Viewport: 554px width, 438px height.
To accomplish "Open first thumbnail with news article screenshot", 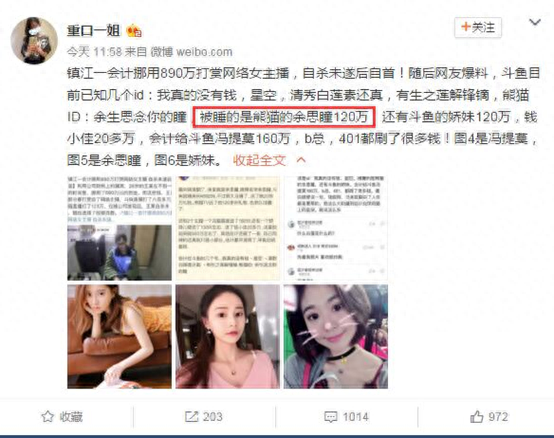I will point(119,229).
